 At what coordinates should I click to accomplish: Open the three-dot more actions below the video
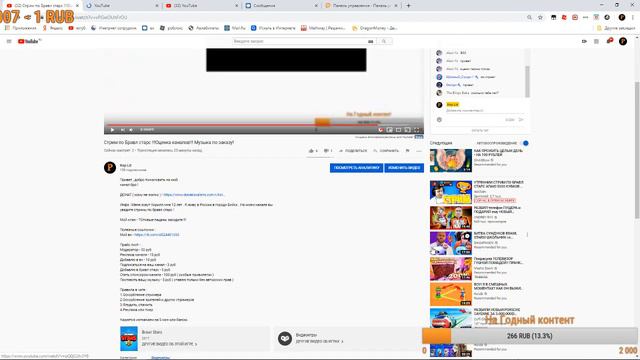coord(419,151)
